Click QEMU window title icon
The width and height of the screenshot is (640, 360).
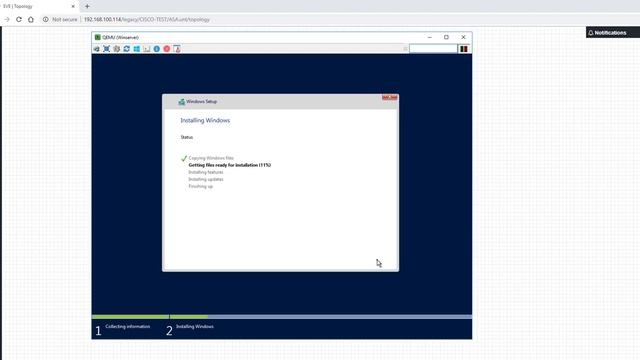pos(98,37)
